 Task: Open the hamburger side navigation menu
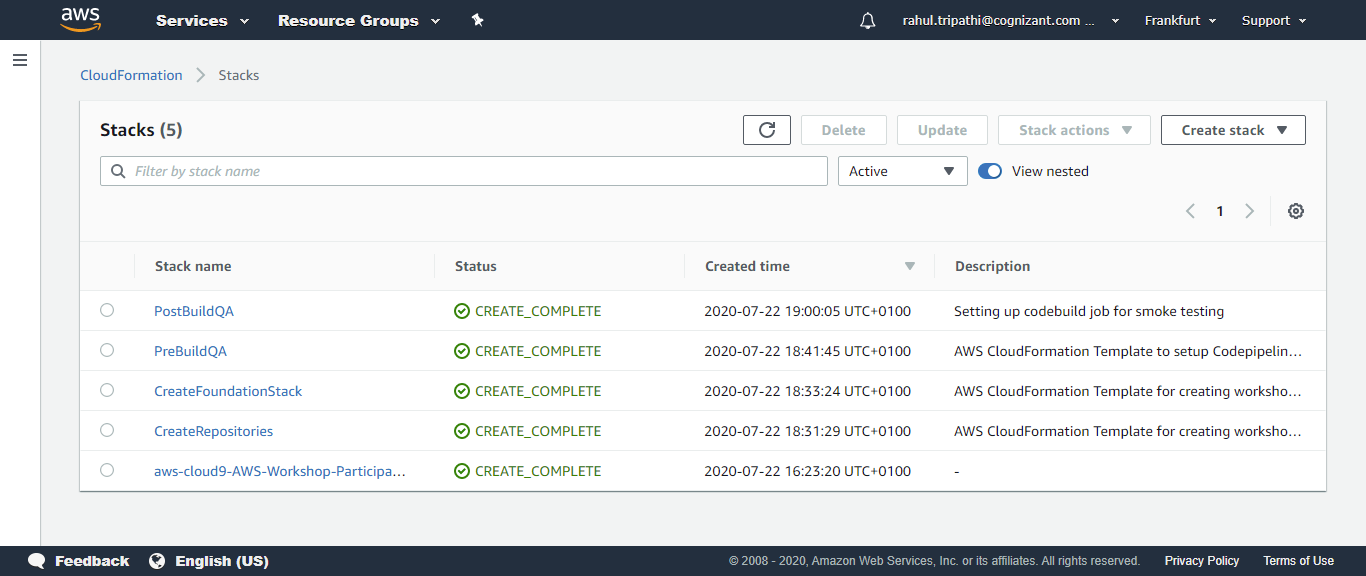20,60
